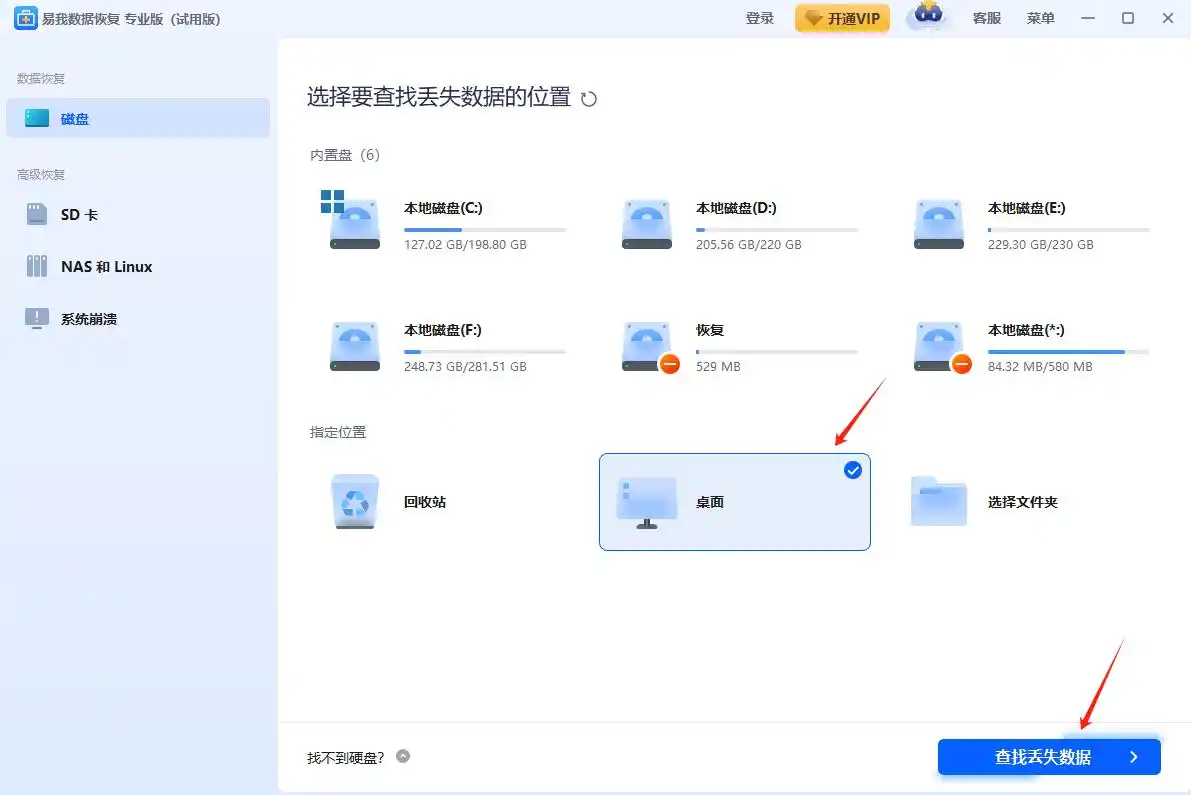Uncheck the 桌面 location selection
Viewport: 1191px width, 795px height.
[x=853, y=470]
